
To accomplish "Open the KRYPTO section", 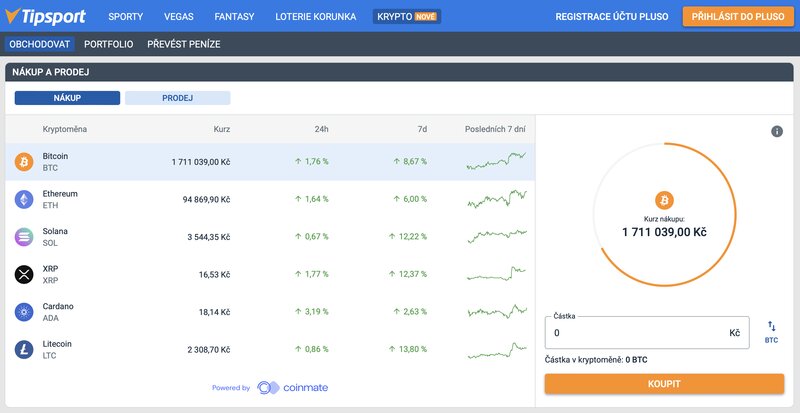I will 407,16.
